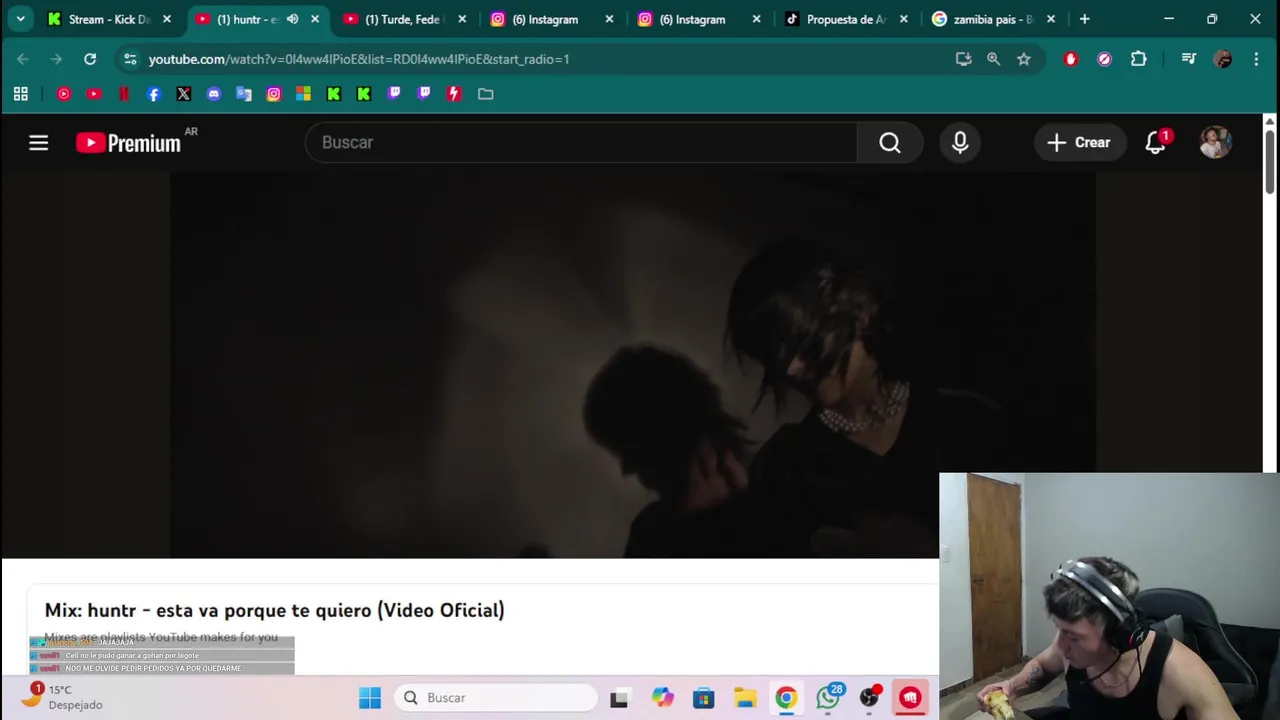
Task: Open the weather widget showing 15°C
Action: 62,697
